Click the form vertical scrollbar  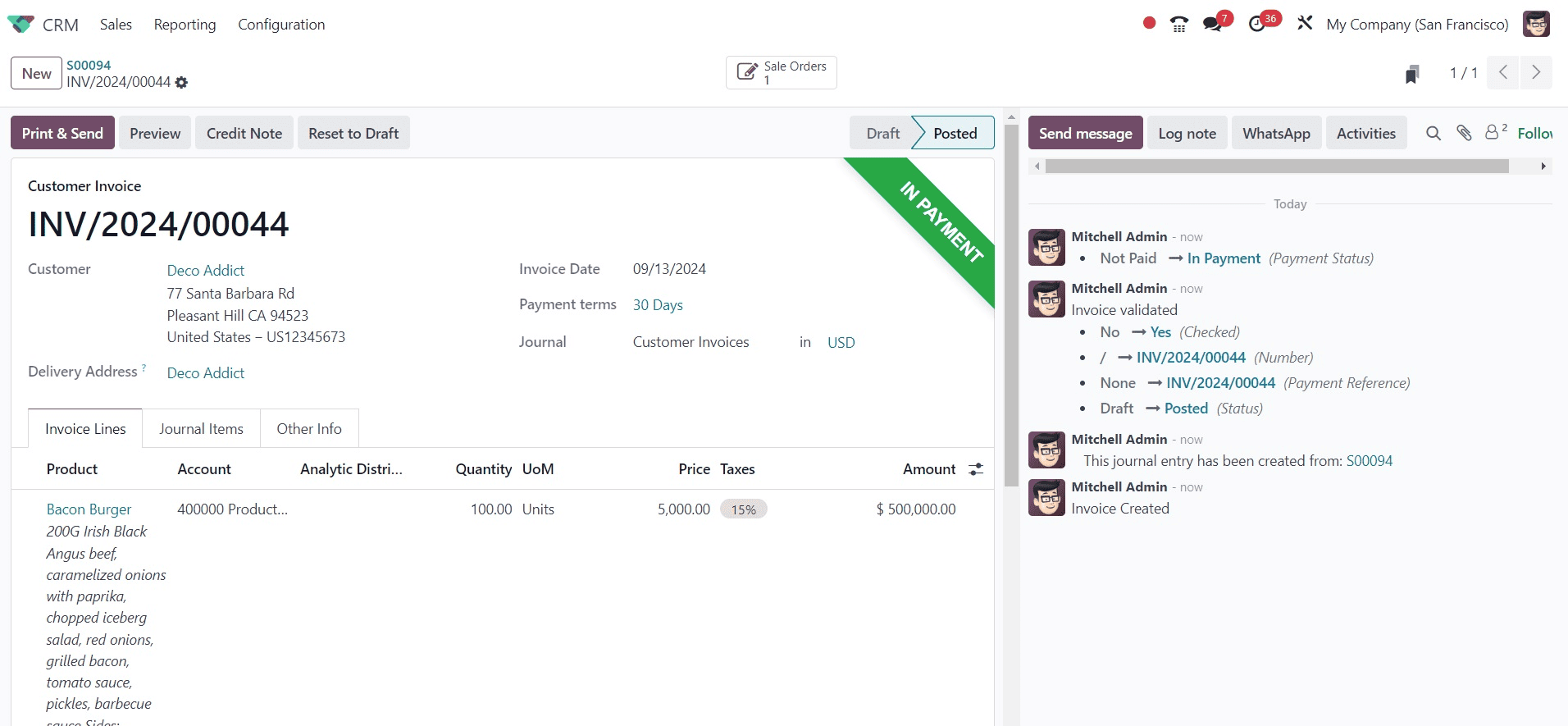[1011, 304]
